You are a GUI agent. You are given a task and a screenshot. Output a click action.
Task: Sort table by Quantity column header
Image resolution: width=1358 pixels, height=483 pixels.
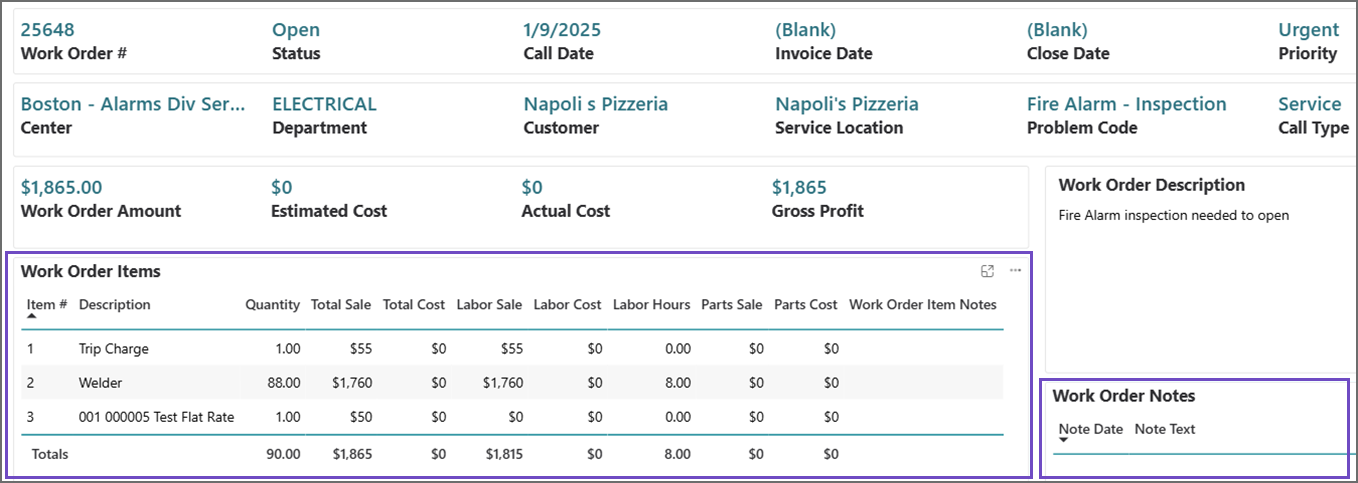(272, 305)
